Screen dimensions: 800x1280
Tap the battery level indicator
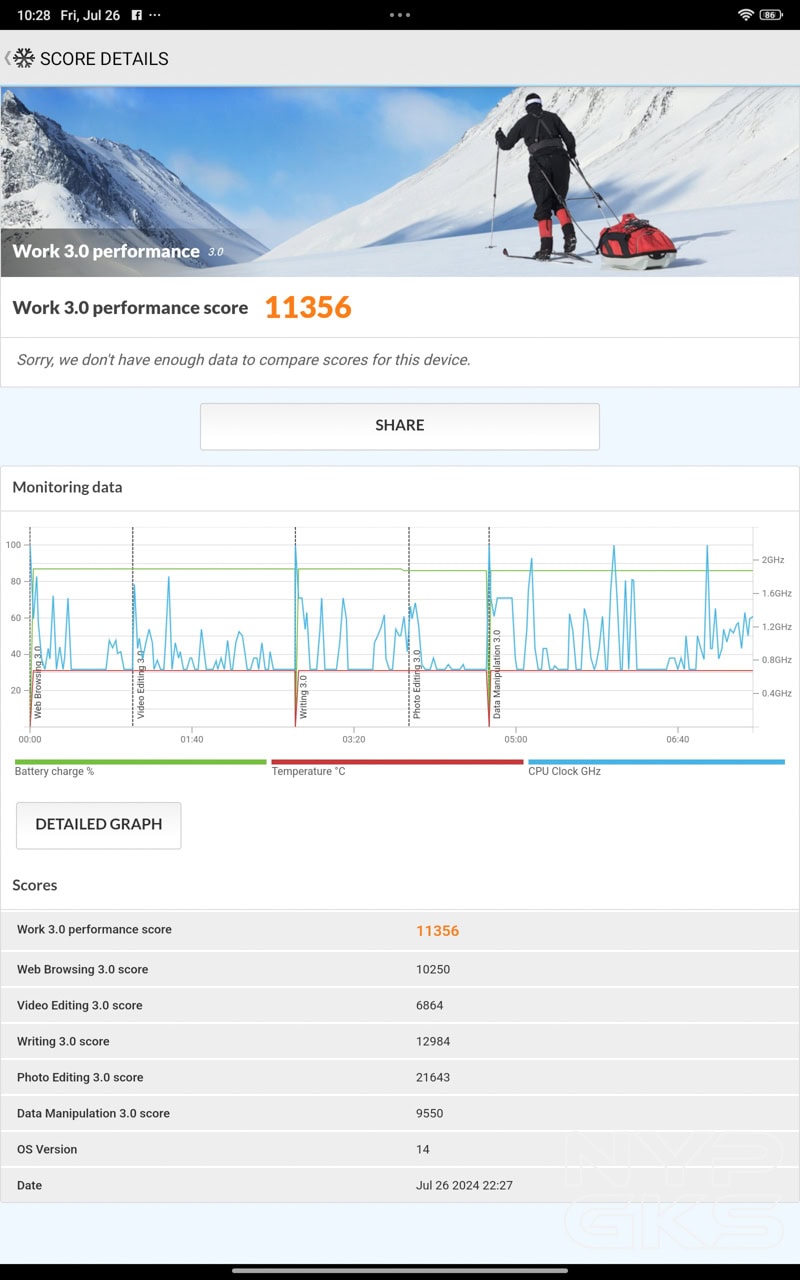(770, 15)
